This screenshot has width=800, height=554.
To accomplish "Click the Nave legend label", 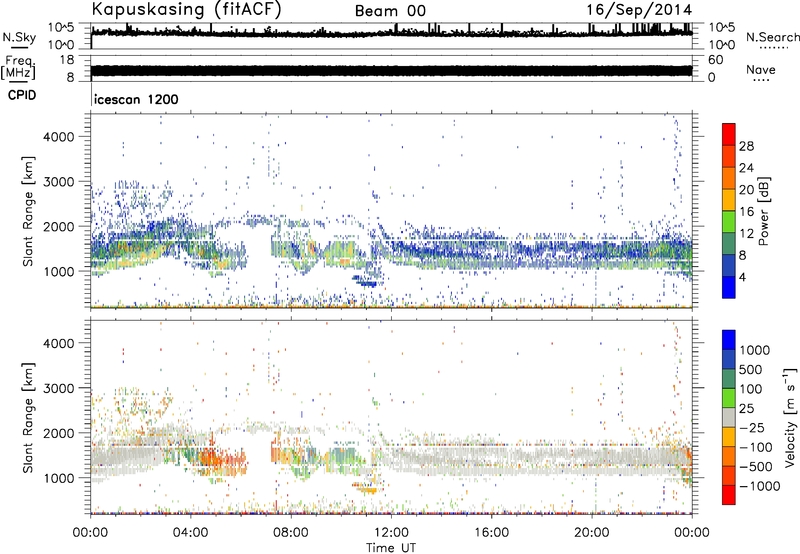I will click(760, 69).
